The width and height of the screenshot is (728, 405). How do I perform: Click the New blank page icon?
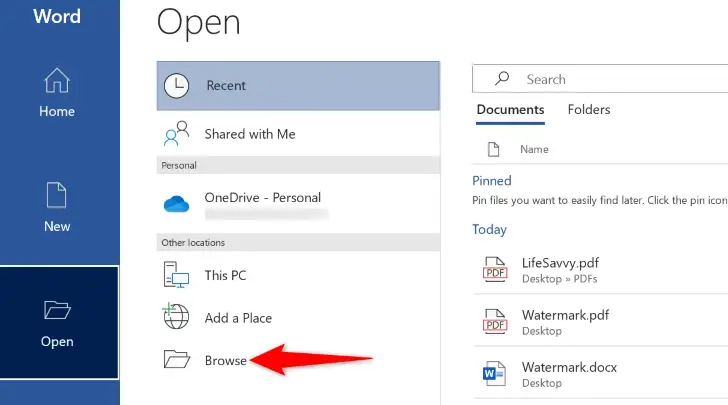56,195
